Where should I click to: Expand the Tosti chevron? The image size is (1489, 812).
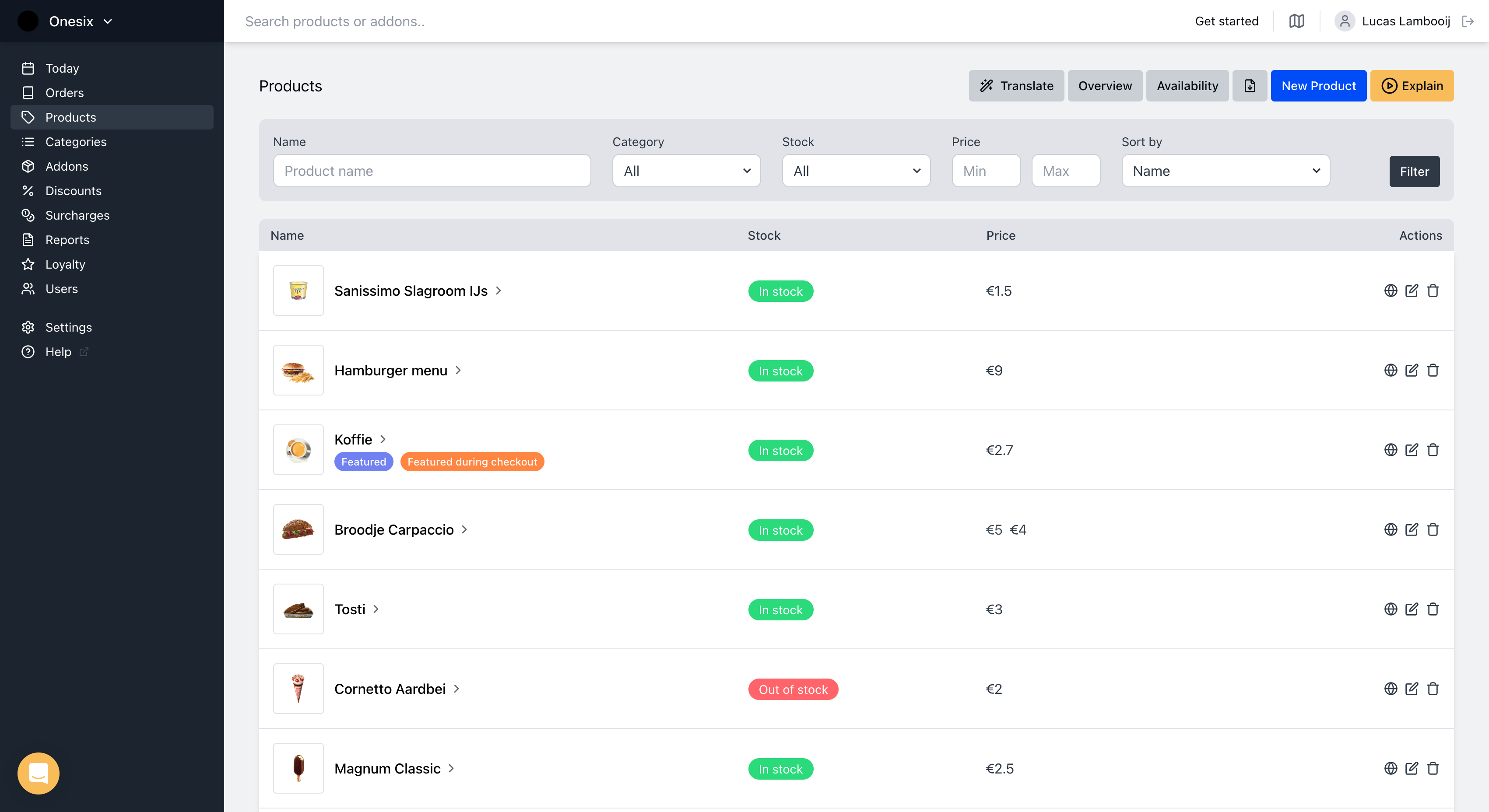[376, 609]
